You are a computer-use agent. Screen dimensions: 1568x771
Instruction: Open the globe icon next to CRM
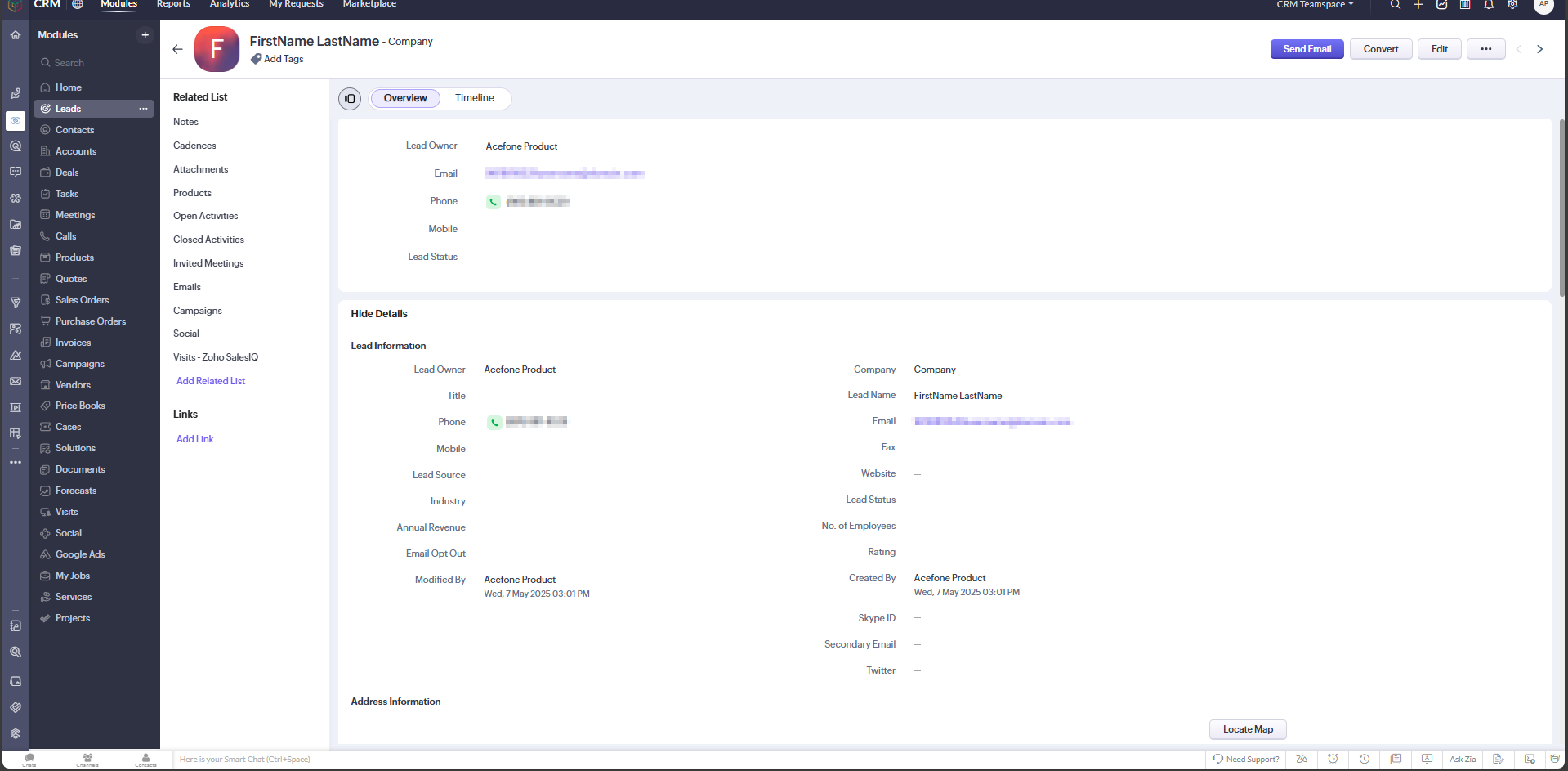[x=78, y=5]
